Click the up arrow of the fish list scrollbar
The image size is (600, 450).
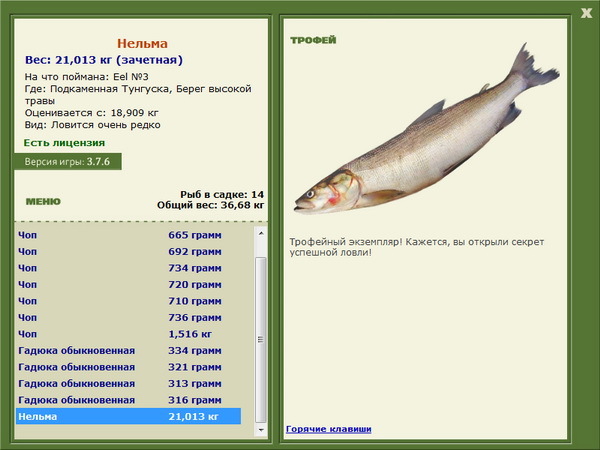pyautogui.click(x=261, y=233)
